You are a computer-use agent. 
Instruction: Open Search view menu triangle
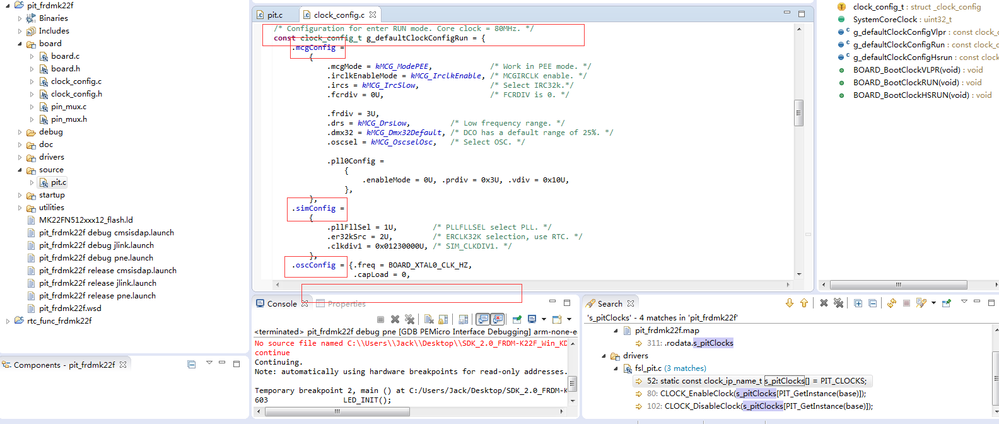[x=964, y=302]
